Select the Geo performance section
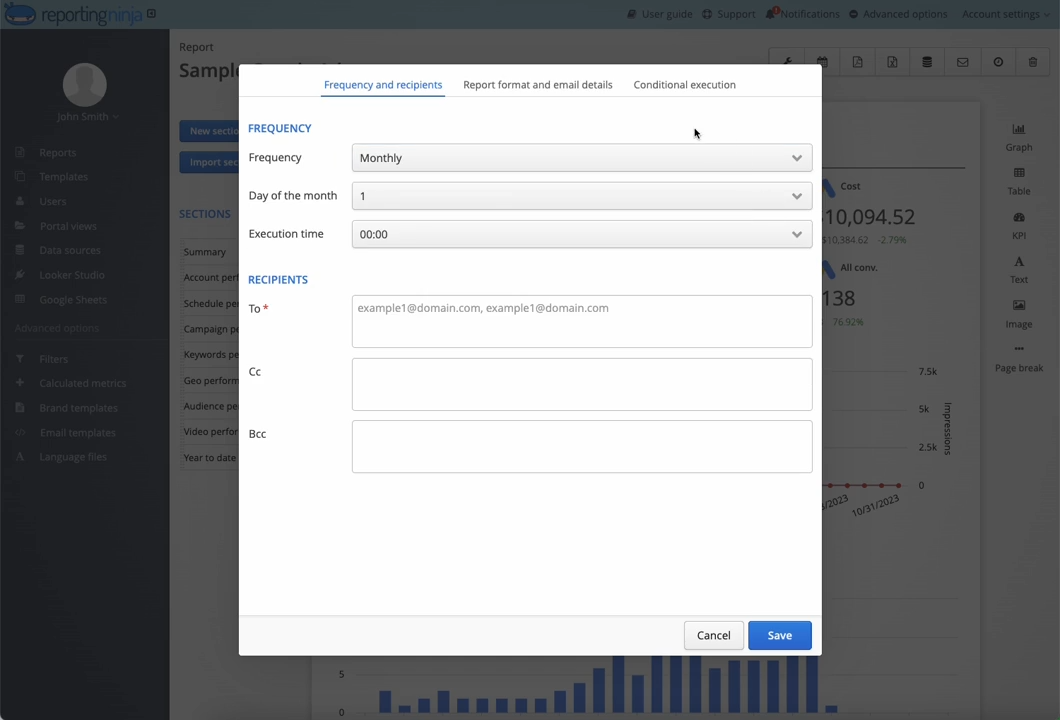Viewport: 1060px width, 720px height. click(x=210, y=381)
